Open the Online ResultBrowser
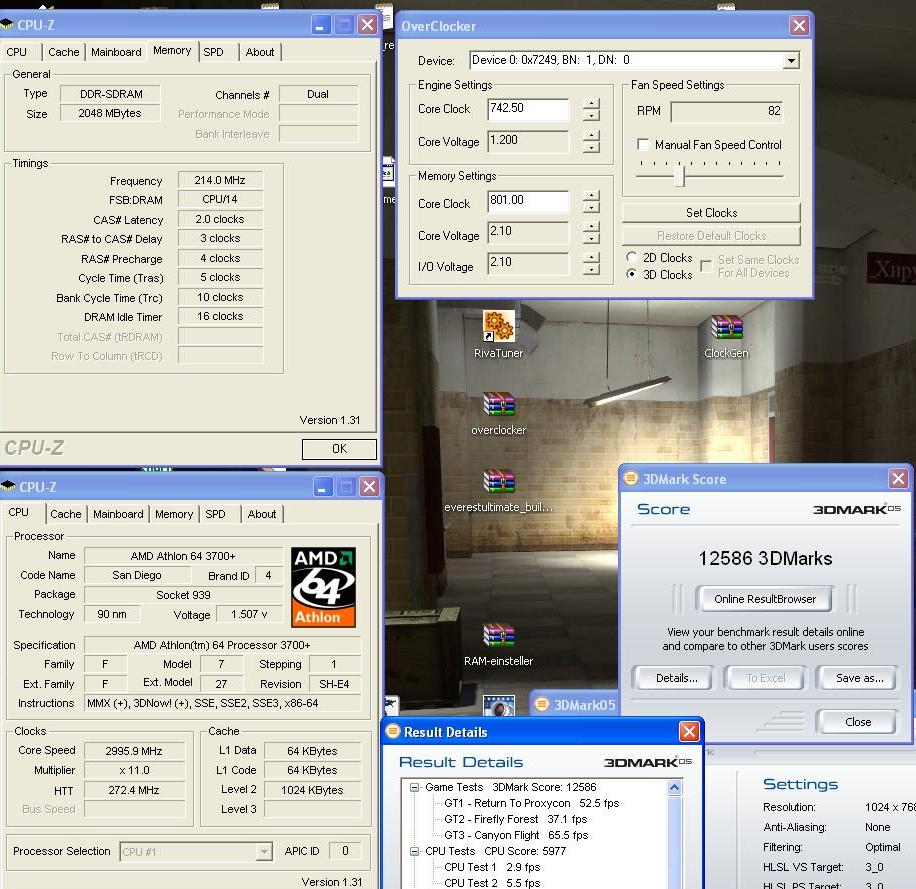Screen dimensions: 916x889 [764, 599]
